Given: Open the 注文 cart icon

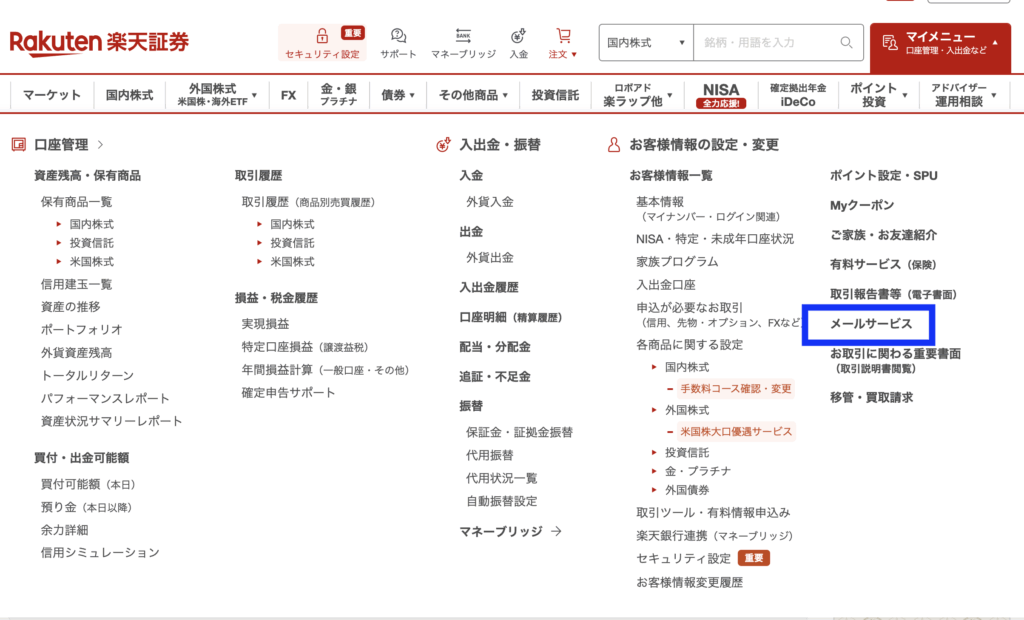Looking at the screenshot, I should tap(564, 35).
